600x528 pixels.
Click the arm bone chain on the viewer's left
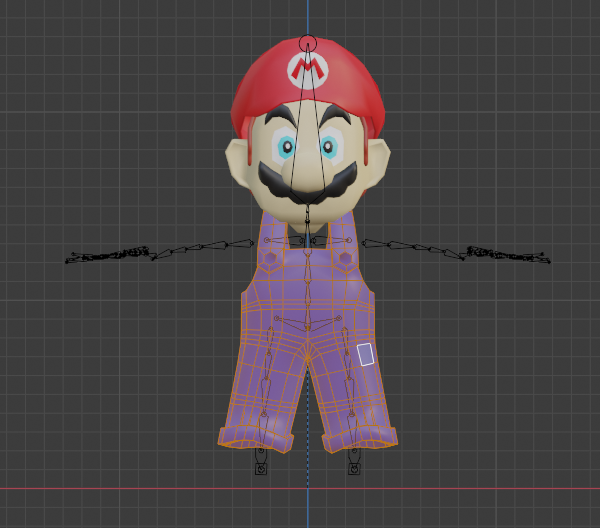[x=203, y=248]
